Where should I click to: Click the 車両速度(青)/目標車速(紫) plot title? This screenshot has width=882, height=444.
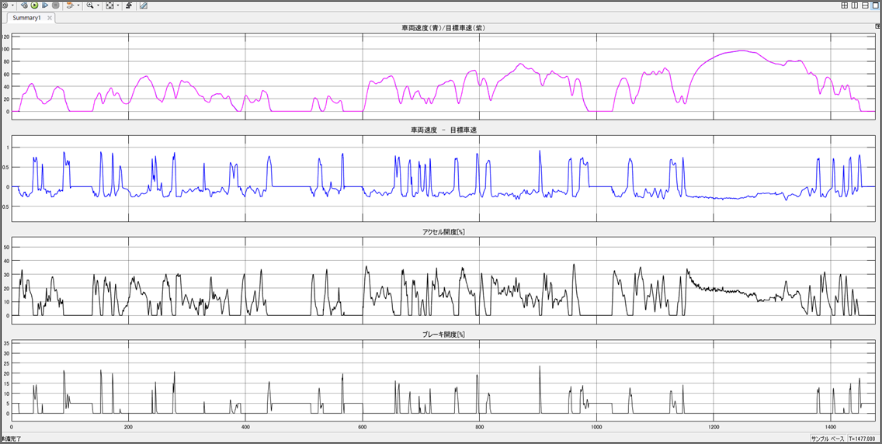[444, 28]
